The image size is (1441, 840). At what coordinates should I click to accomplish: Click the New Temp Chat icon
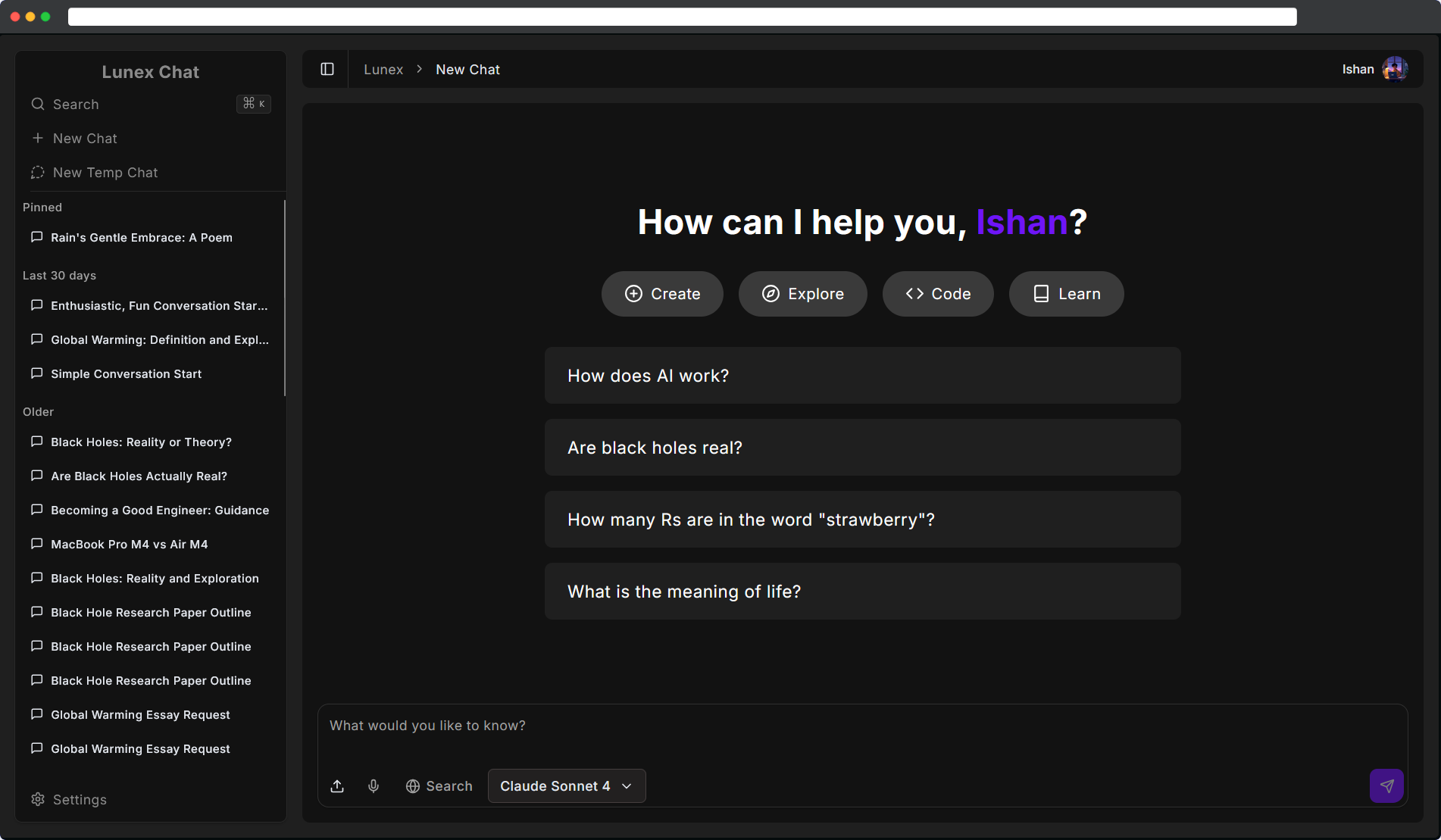pos(38,173)
